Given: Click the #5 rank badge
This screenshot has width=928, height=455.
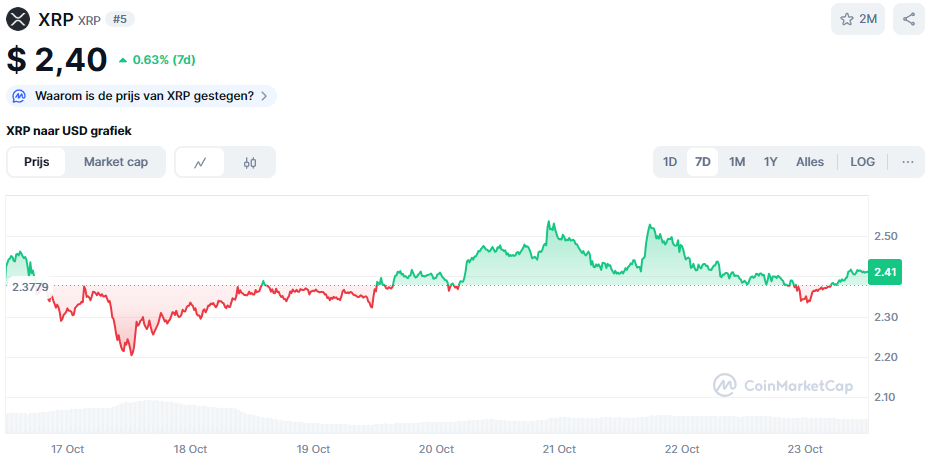Looking at the screenshot, I should pos(120,19).
